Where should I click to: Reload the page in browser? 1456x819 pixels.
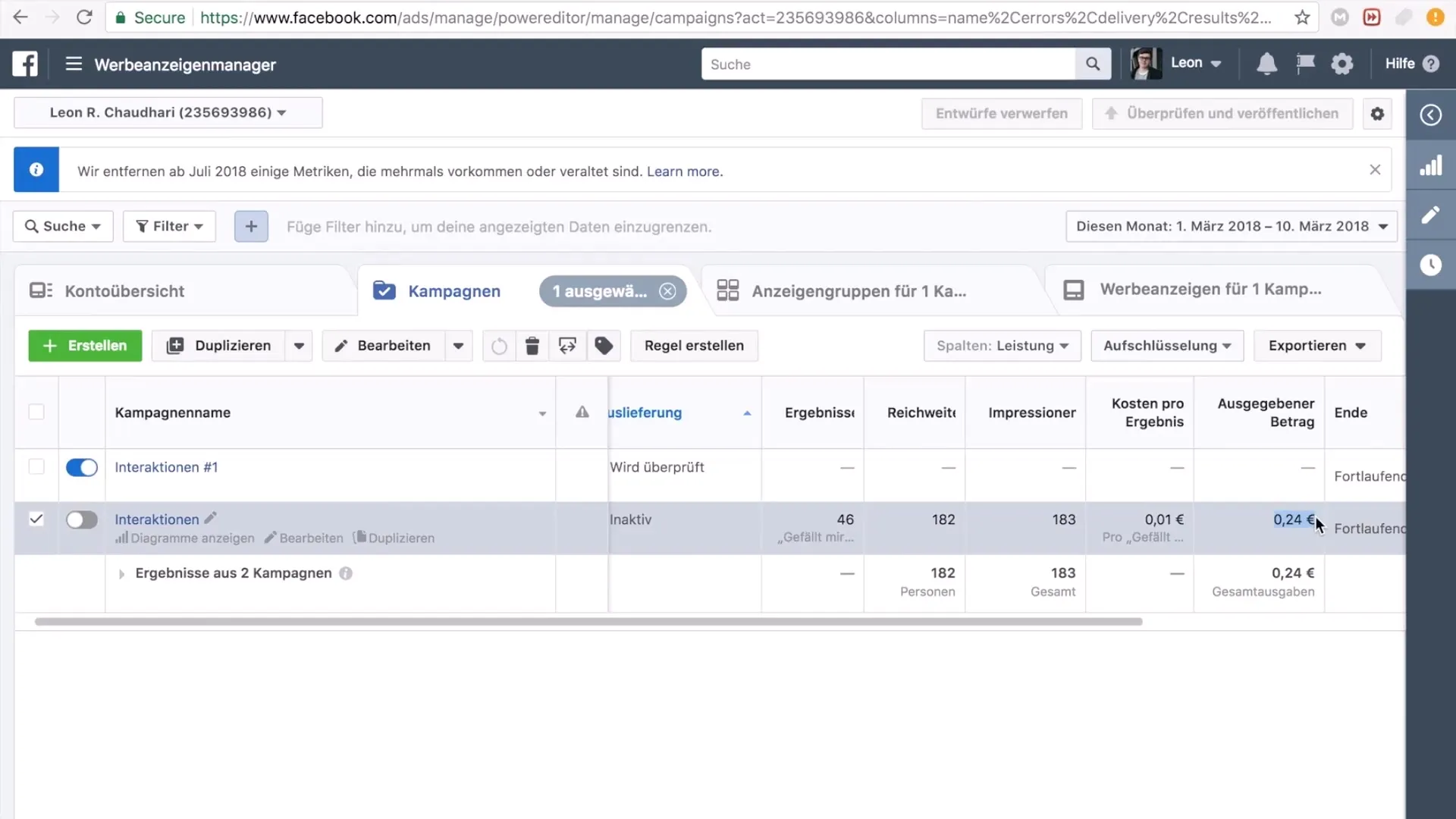click(x=84, y=17)
